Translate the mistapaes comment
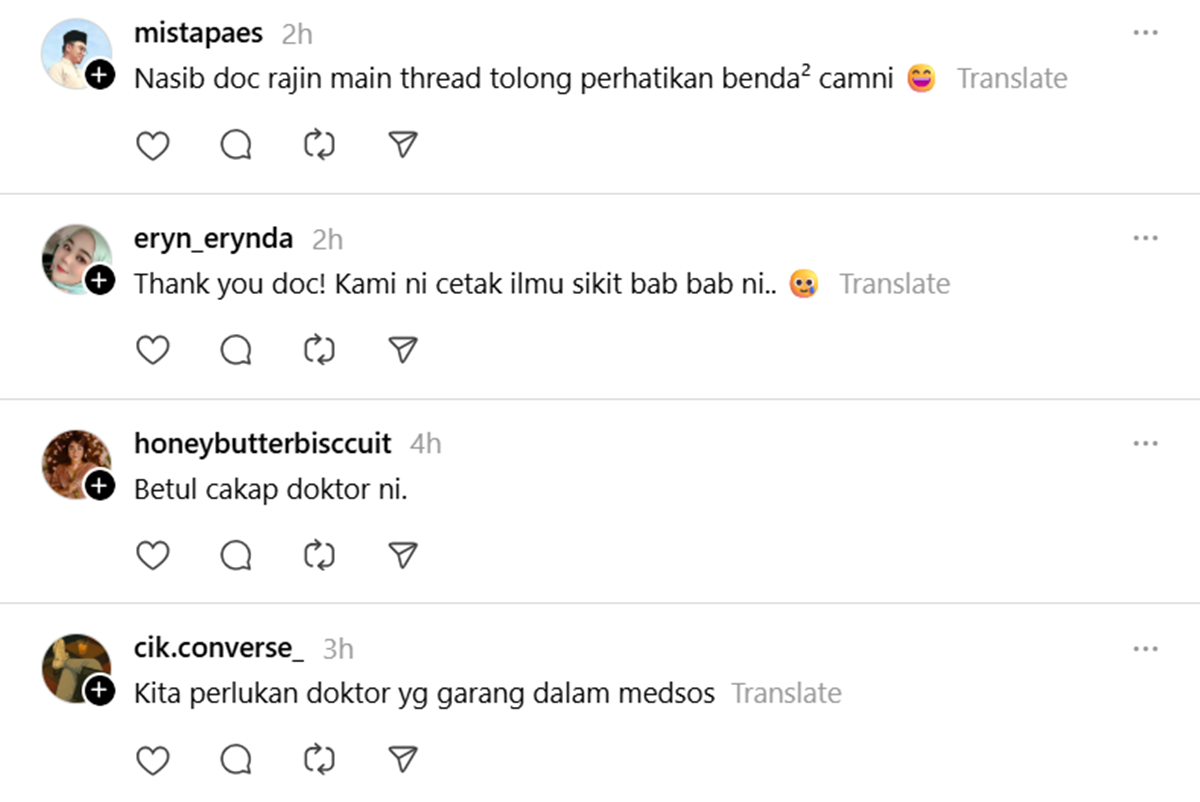The image size is (1200, 802). [1012, 78]
